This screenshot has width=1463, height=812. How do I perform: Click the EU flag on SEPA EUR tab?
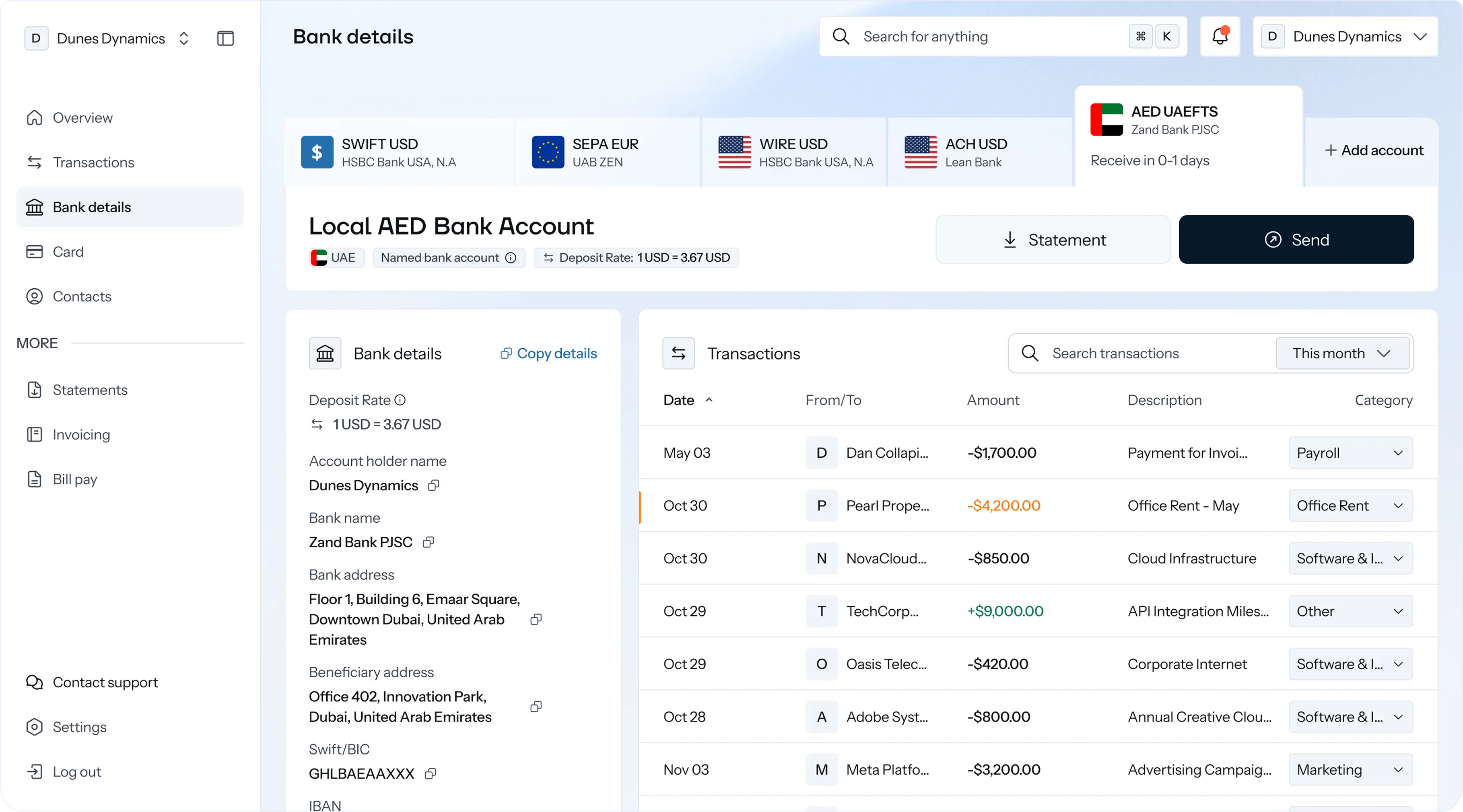pyautogui.click(x=548, y=152)
